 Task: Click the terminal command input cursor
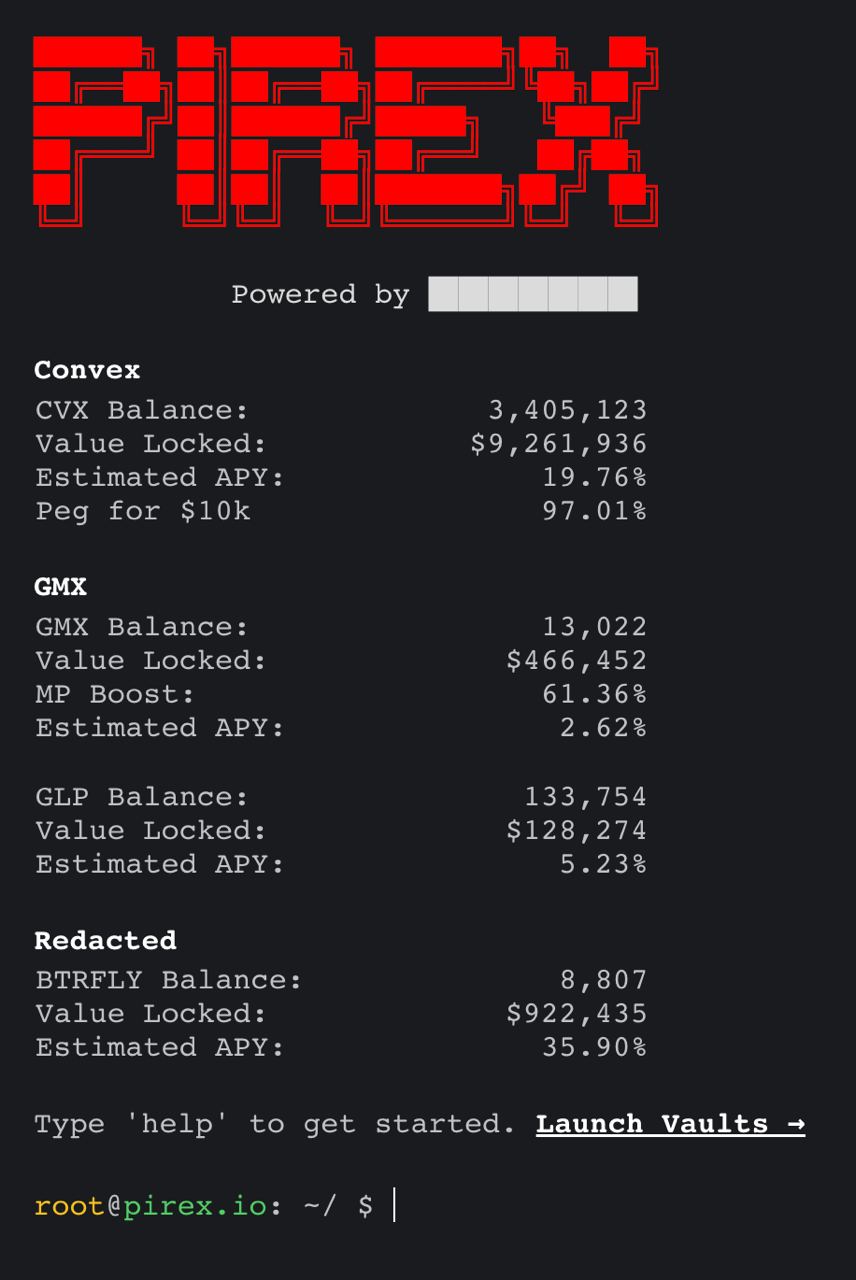(395, 1206)
